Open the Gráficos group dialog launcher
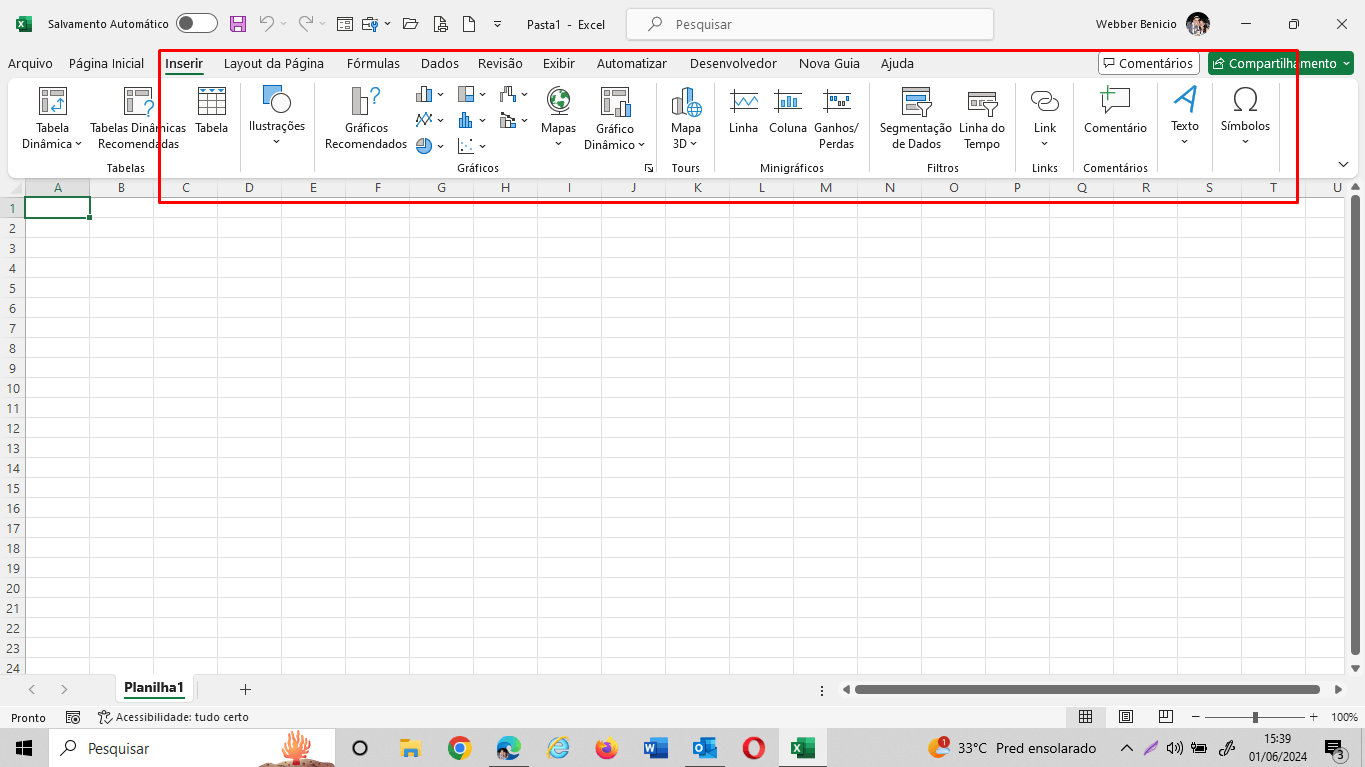The width and height of the screenshot is (1365, 767). click(x=649, y=168)
